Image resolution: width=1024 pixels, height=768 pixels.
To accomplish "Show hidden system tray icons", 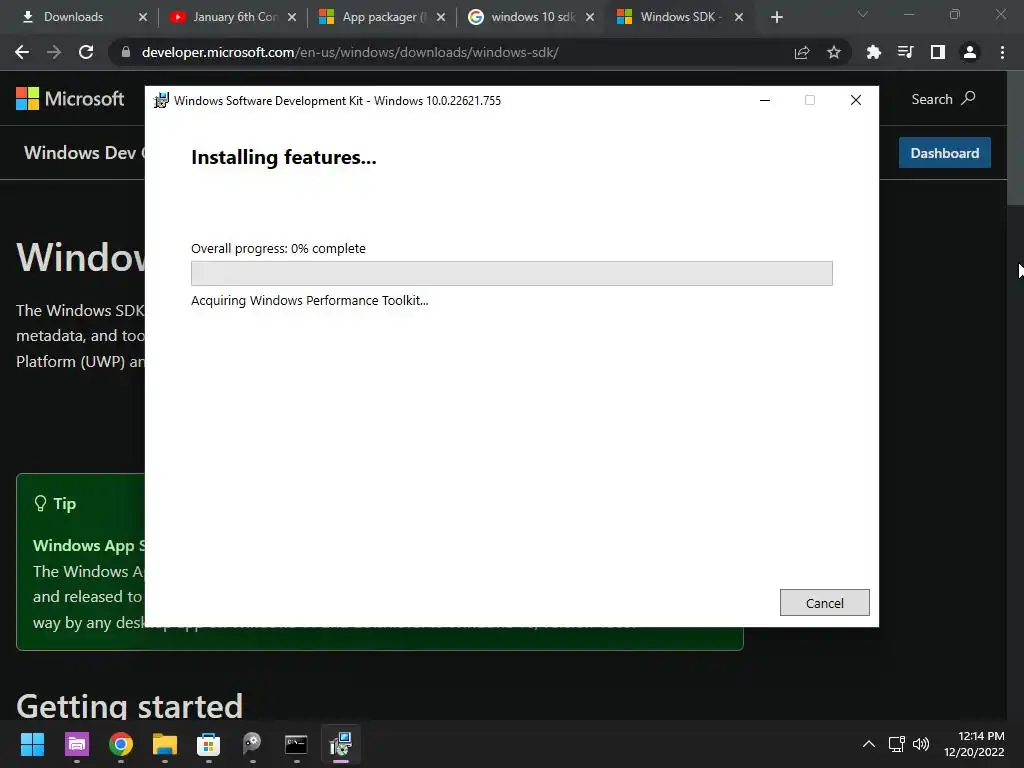I will (869, 744).
